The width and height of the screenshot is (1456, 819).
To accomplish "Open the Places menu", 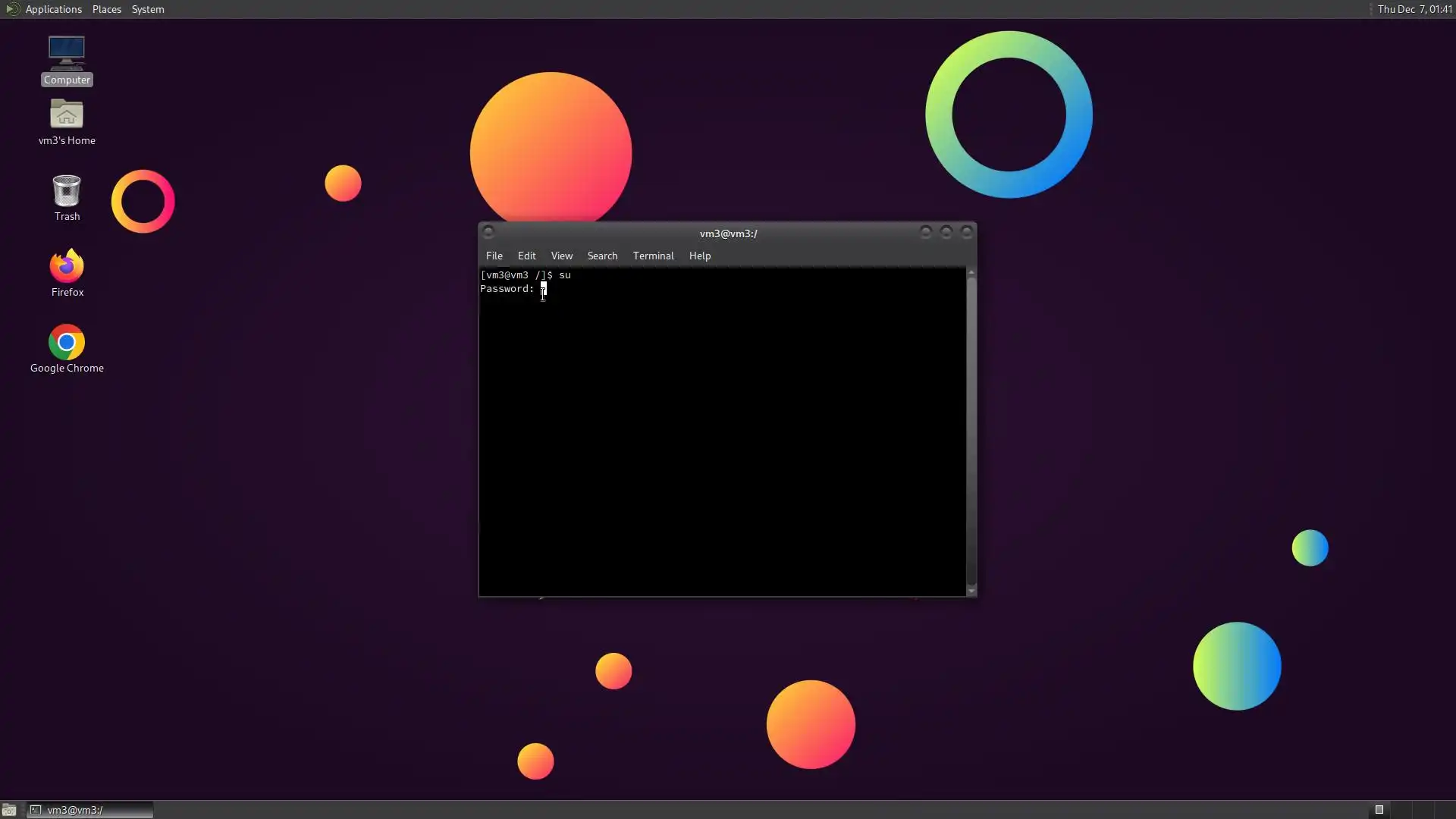I will coord(106,9).
